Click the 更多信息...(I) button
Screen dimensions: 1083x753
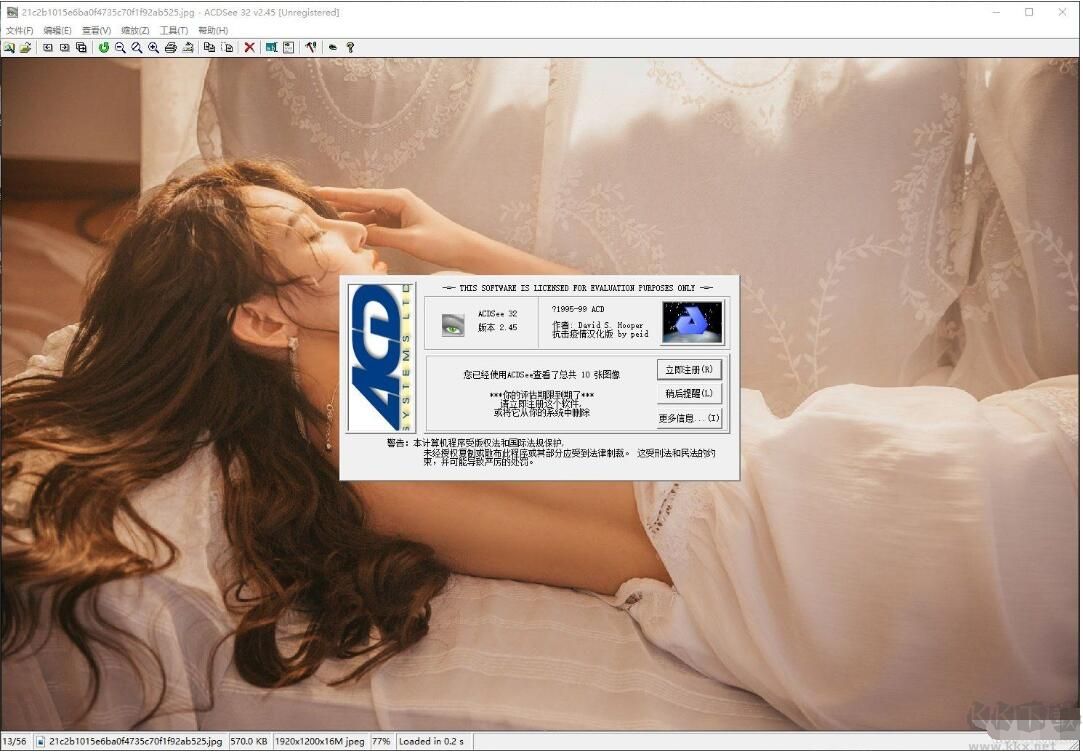pyautogui.click(x=689, y=418)
